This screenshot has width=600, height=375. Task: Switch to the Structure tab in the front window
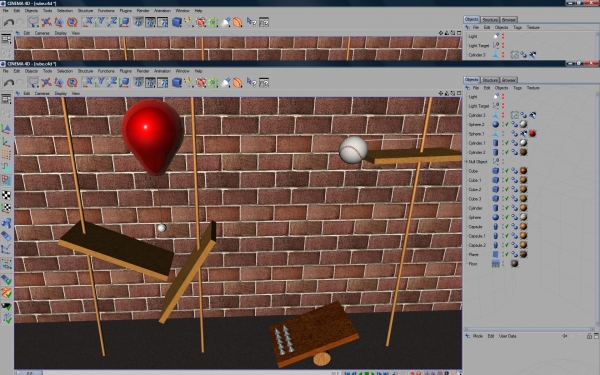(x=490, y=80)
